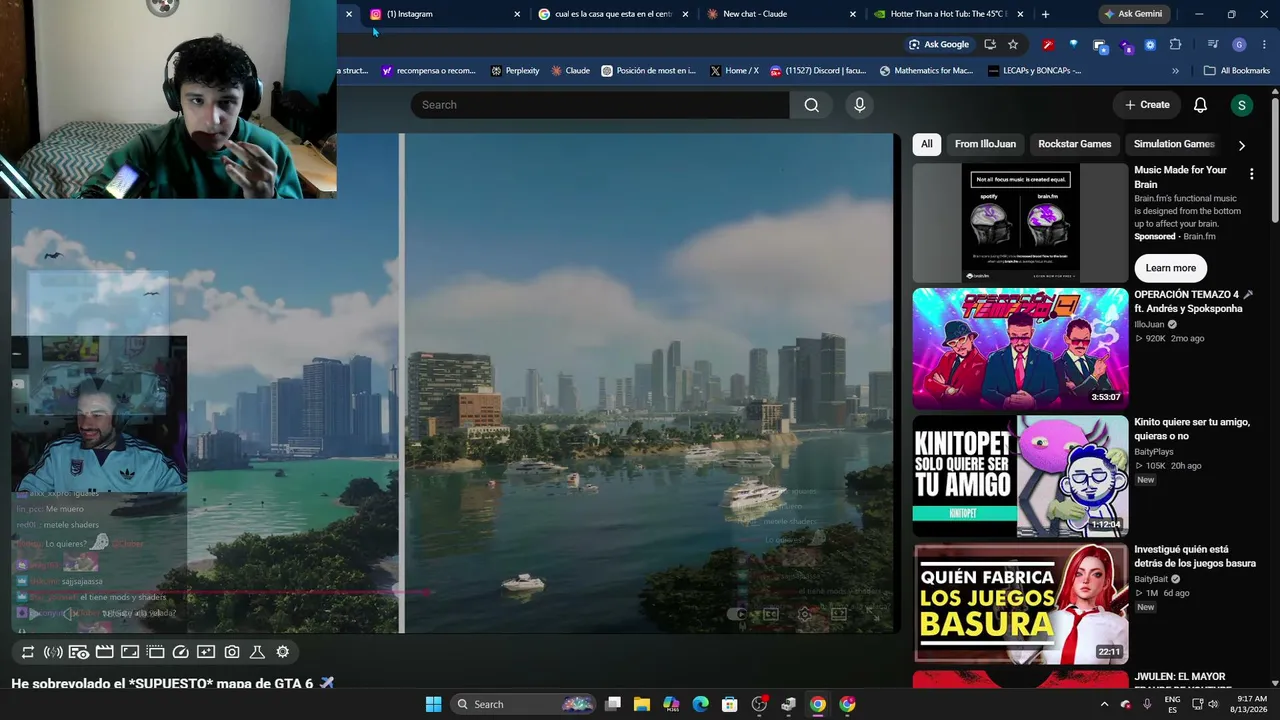Toggle autoplay switch in the video player
1280x720 pixels.
pyautogui.click(x=739, y=614)
